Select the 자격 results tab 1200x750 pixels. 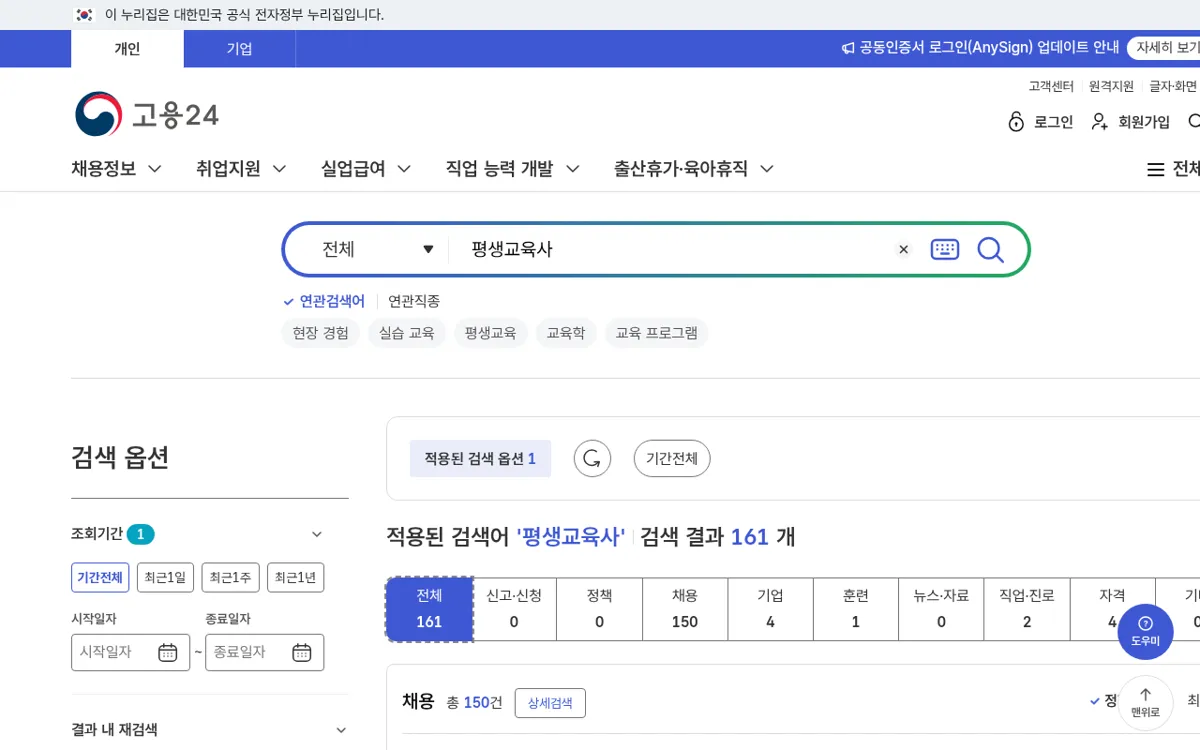[x=1112, y=609]
